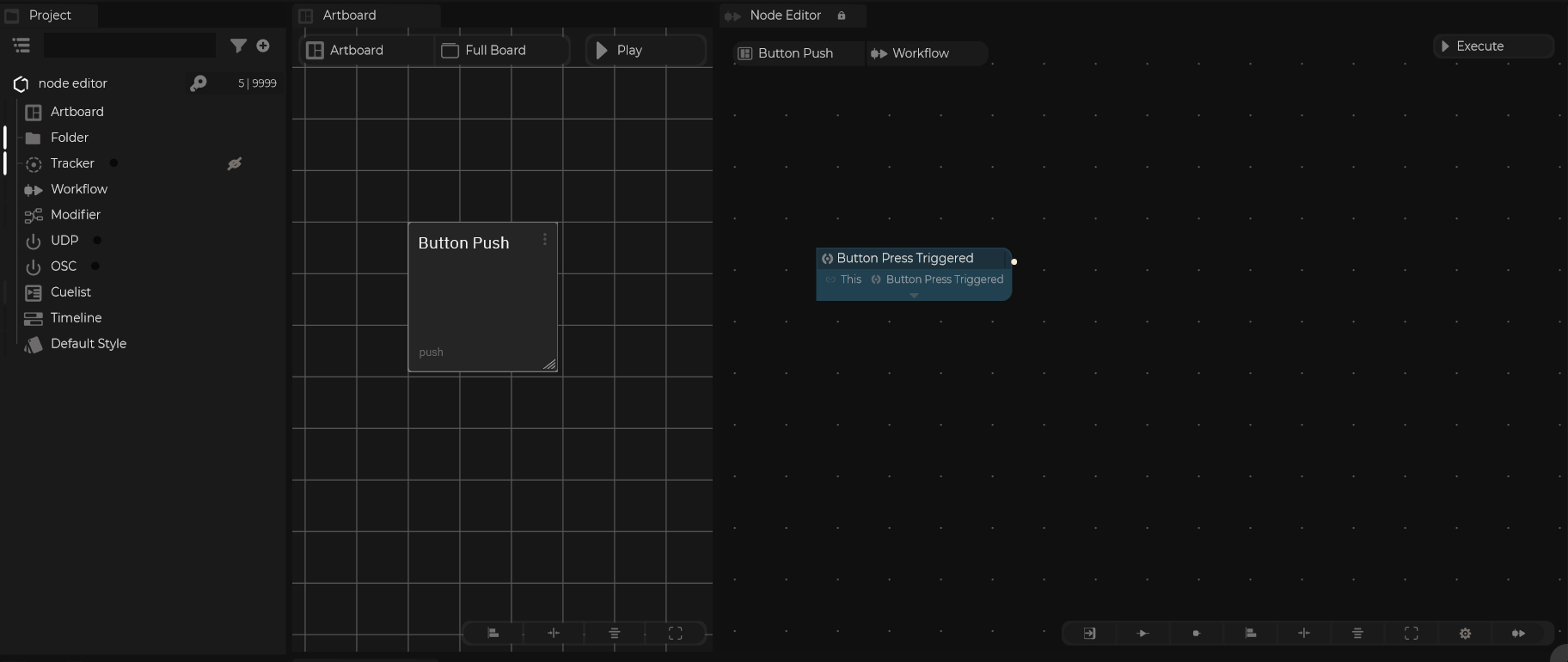Toggle the project tree list view icon
Screen dimensions: 1568x662
(21, 46)
